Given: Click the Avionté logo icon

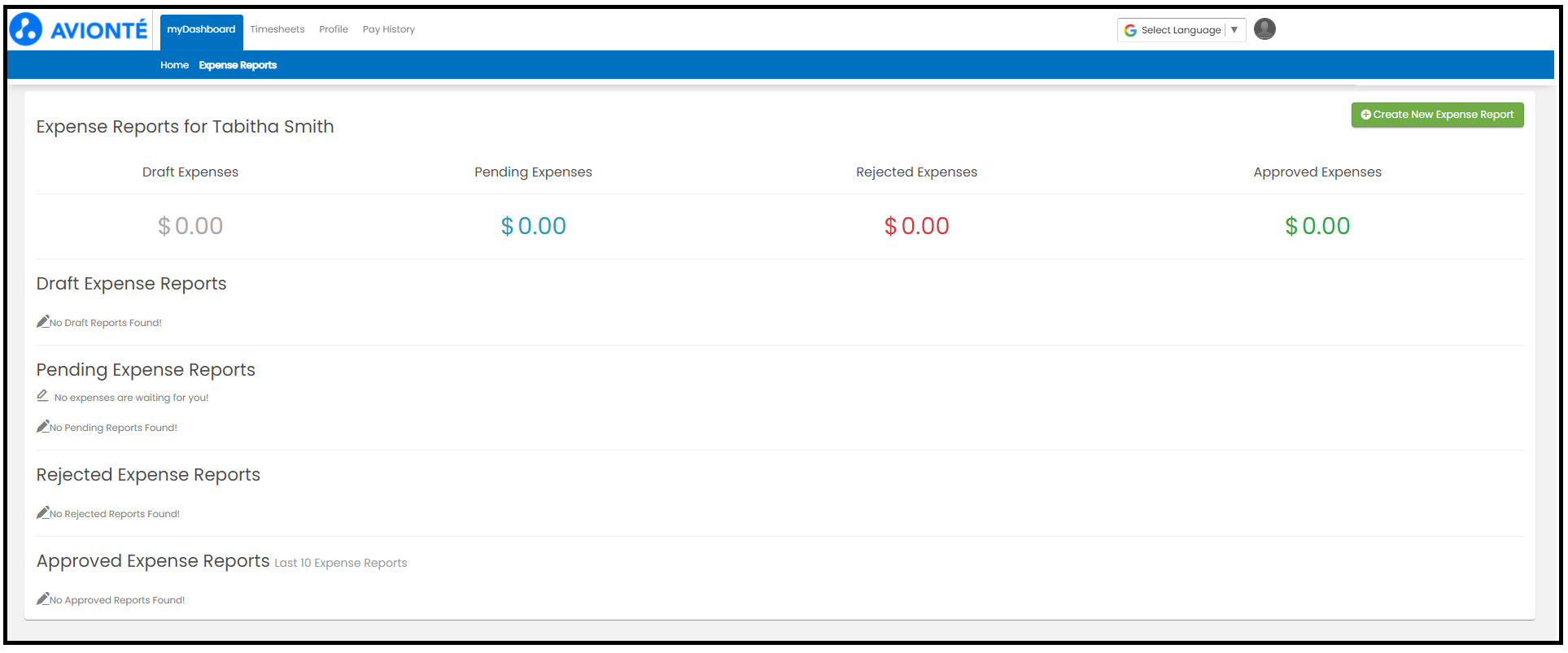Looking at the screenshot, I should 26,29.
